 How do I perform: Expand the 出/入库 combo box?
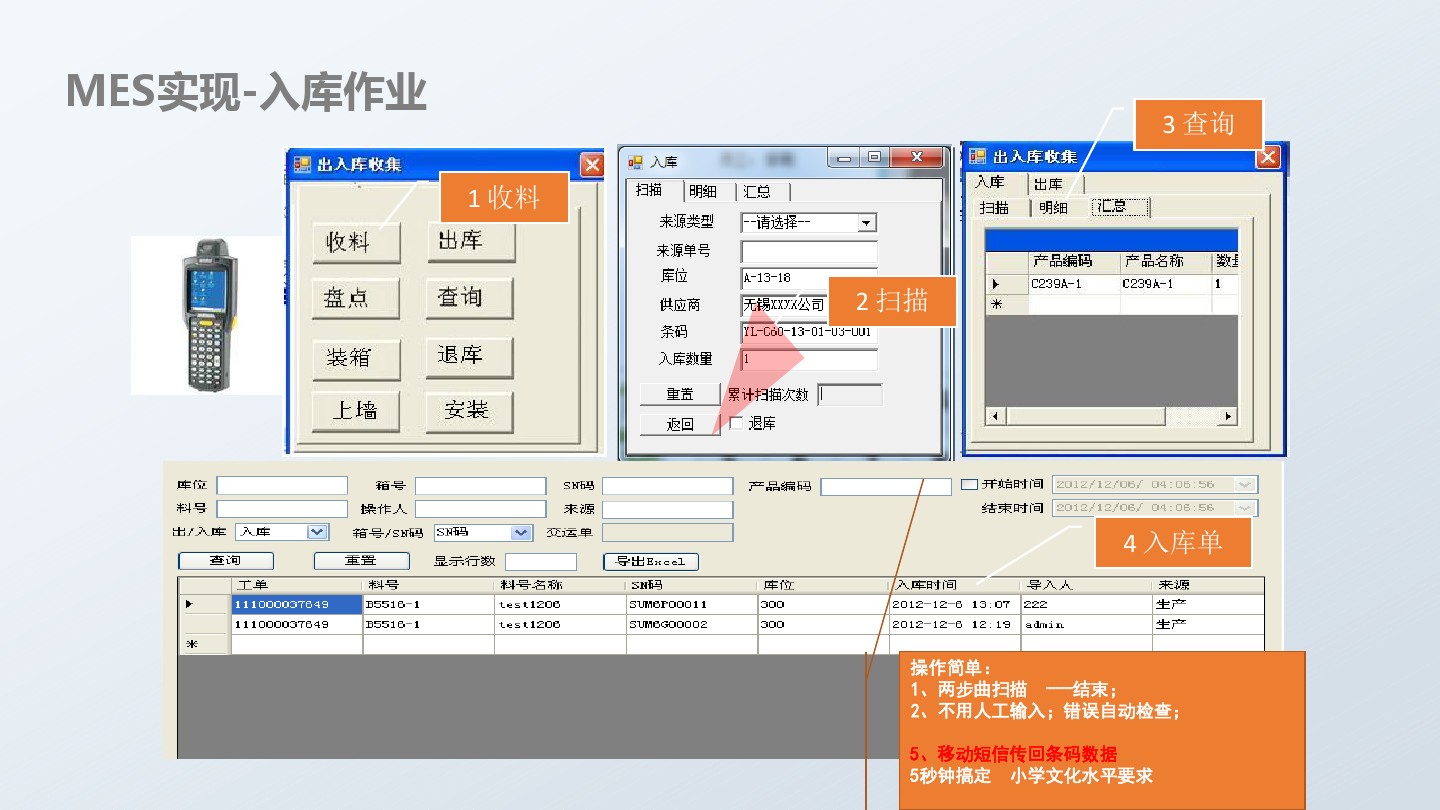[x=317, y=533]
